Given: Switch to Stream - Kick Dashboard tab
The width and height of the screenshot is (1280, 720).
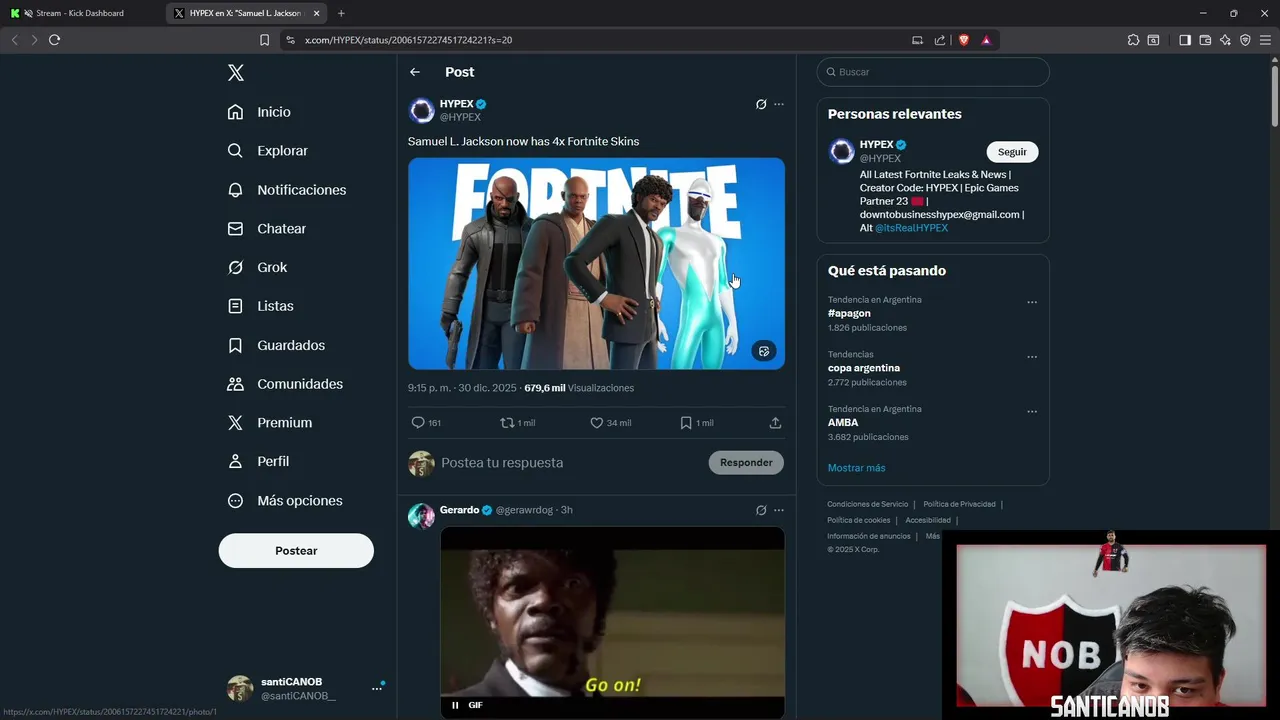Looking at the screenshot, I should click(80, 13).
